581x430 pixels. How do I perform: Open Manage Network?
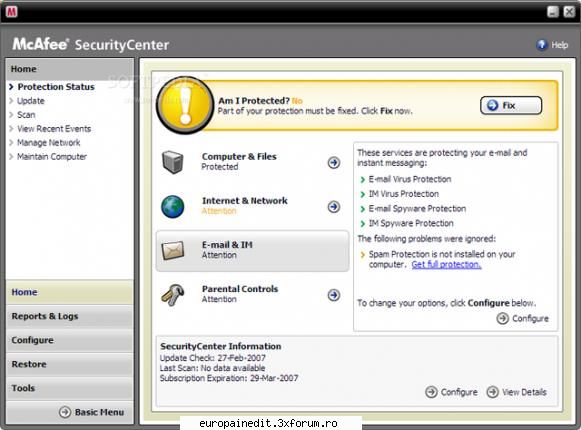click(49, 143)
